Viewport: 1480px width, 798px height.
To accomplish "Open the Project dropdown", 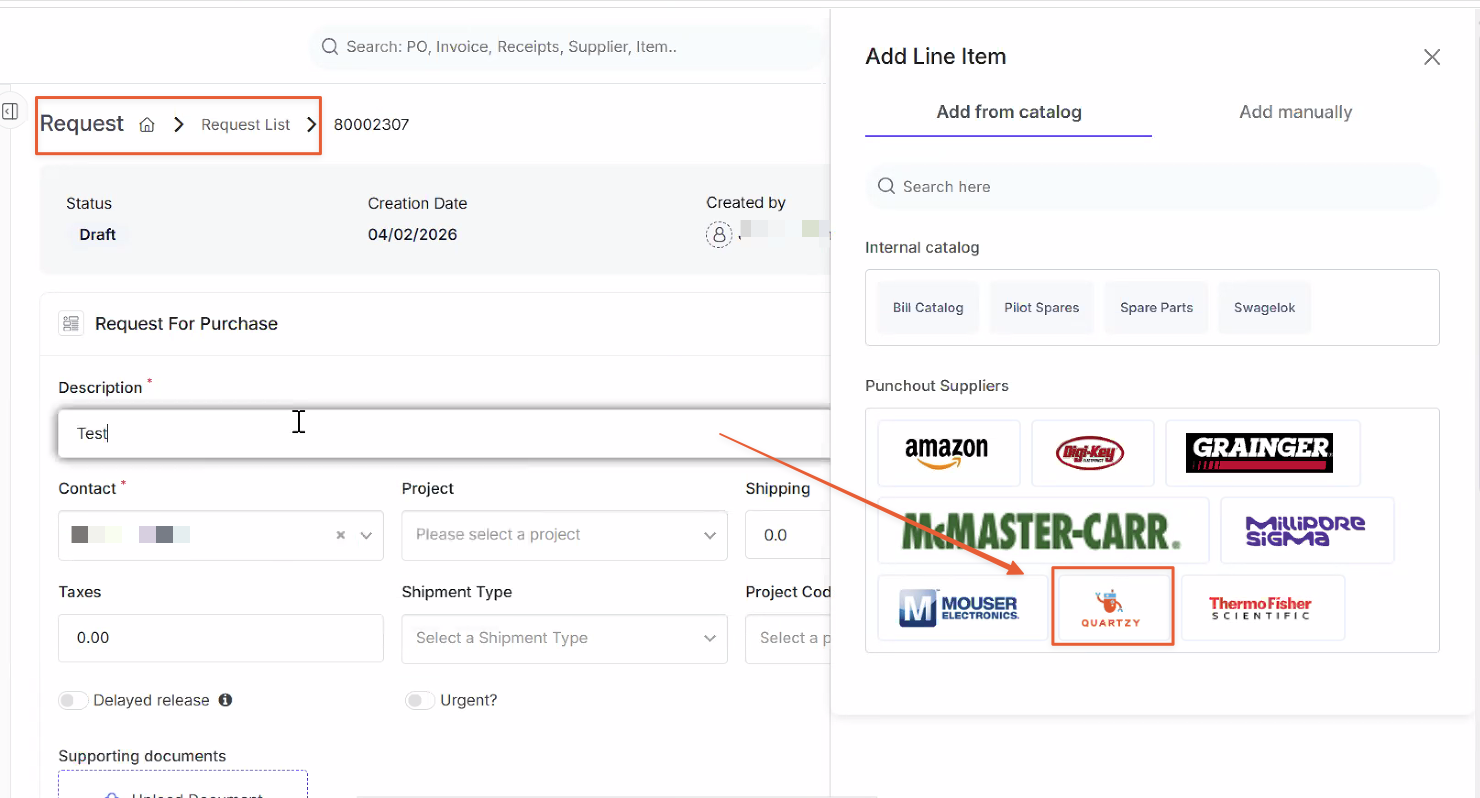I will coord(564,535).
